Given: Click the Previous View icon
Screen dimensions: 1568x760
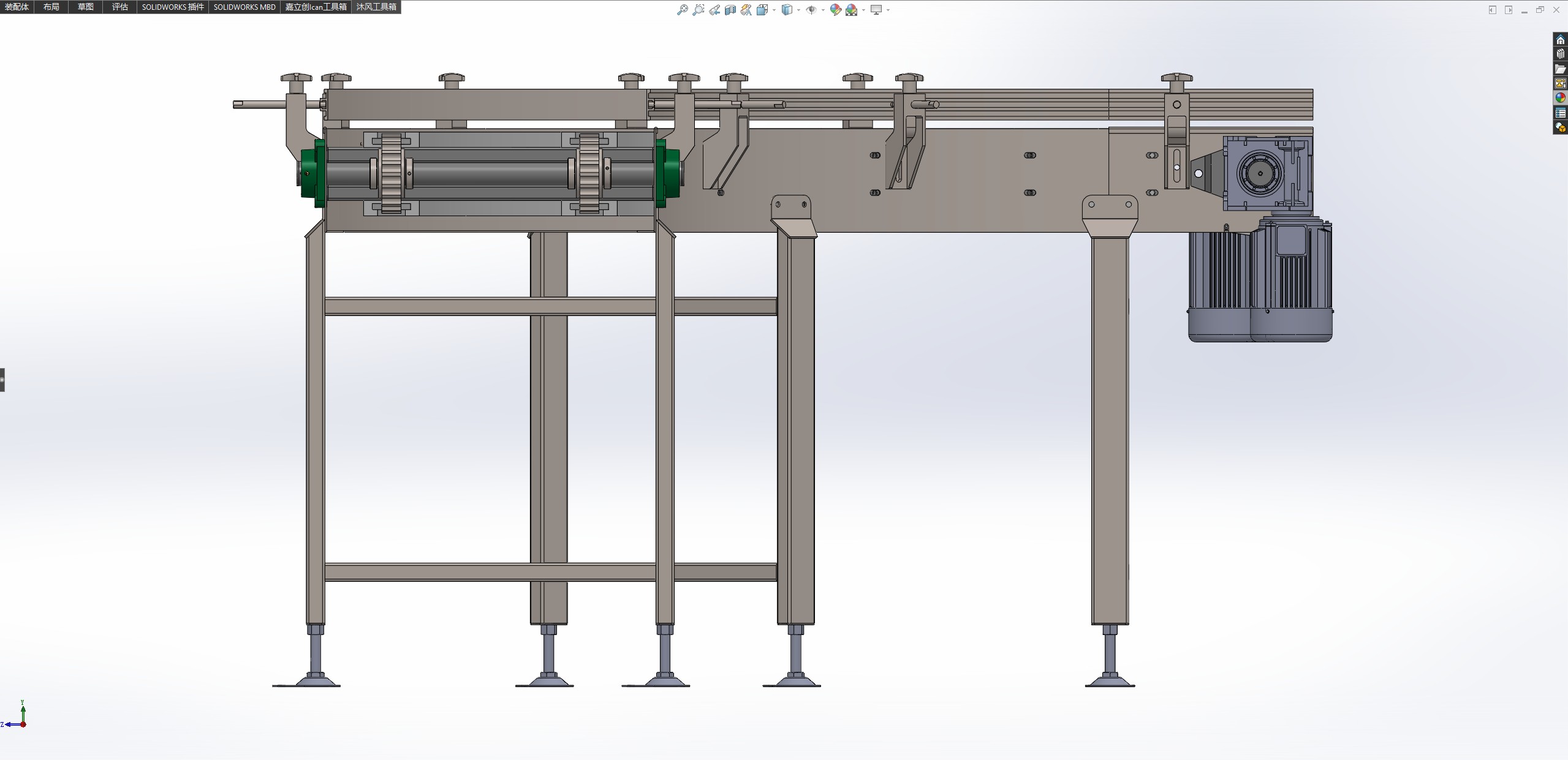Looking at the screenshot, I should point(714,10).
